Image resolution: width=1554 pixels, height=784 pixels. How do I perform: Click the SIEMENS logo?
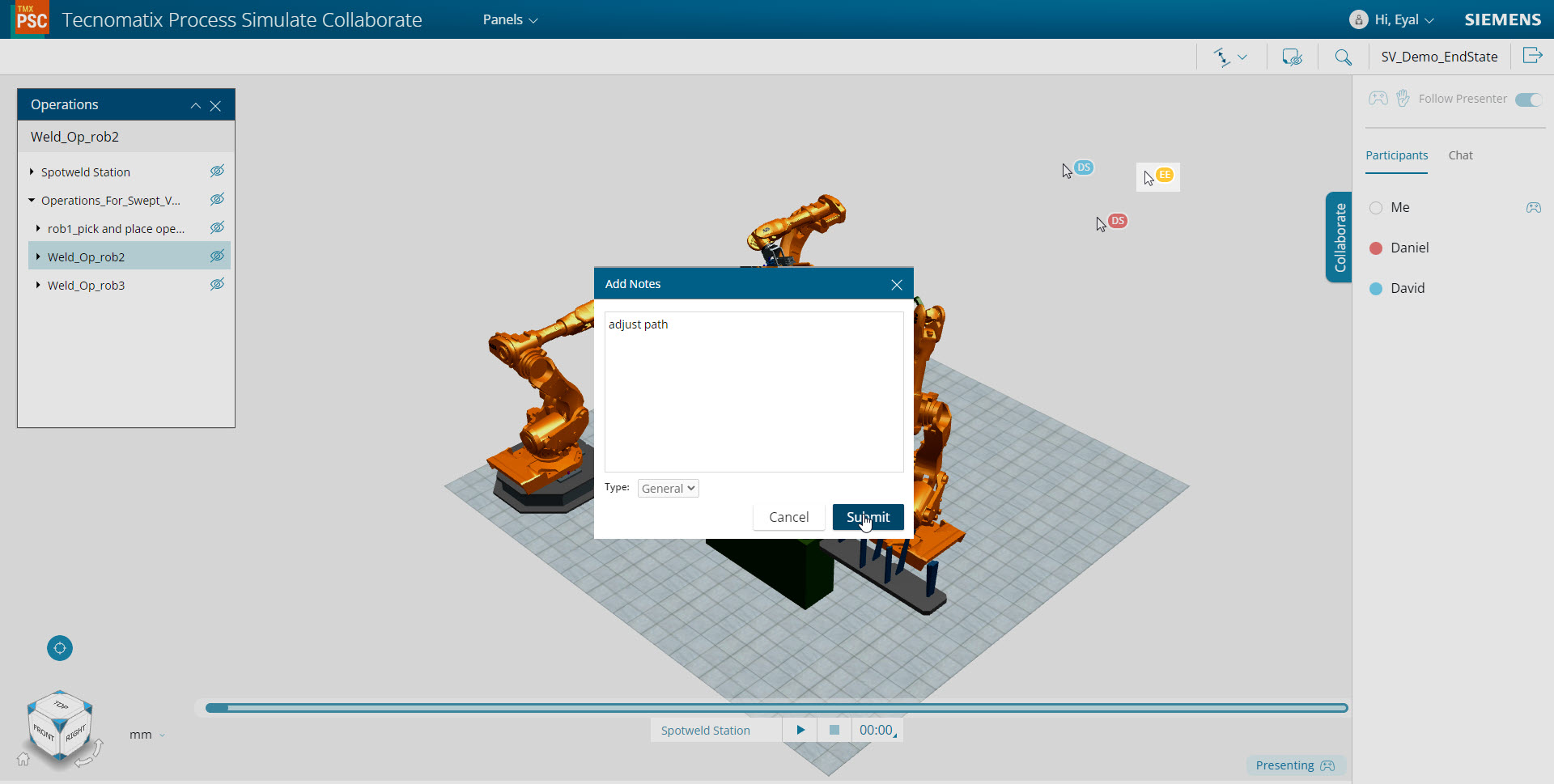[x=1502, y=19]
